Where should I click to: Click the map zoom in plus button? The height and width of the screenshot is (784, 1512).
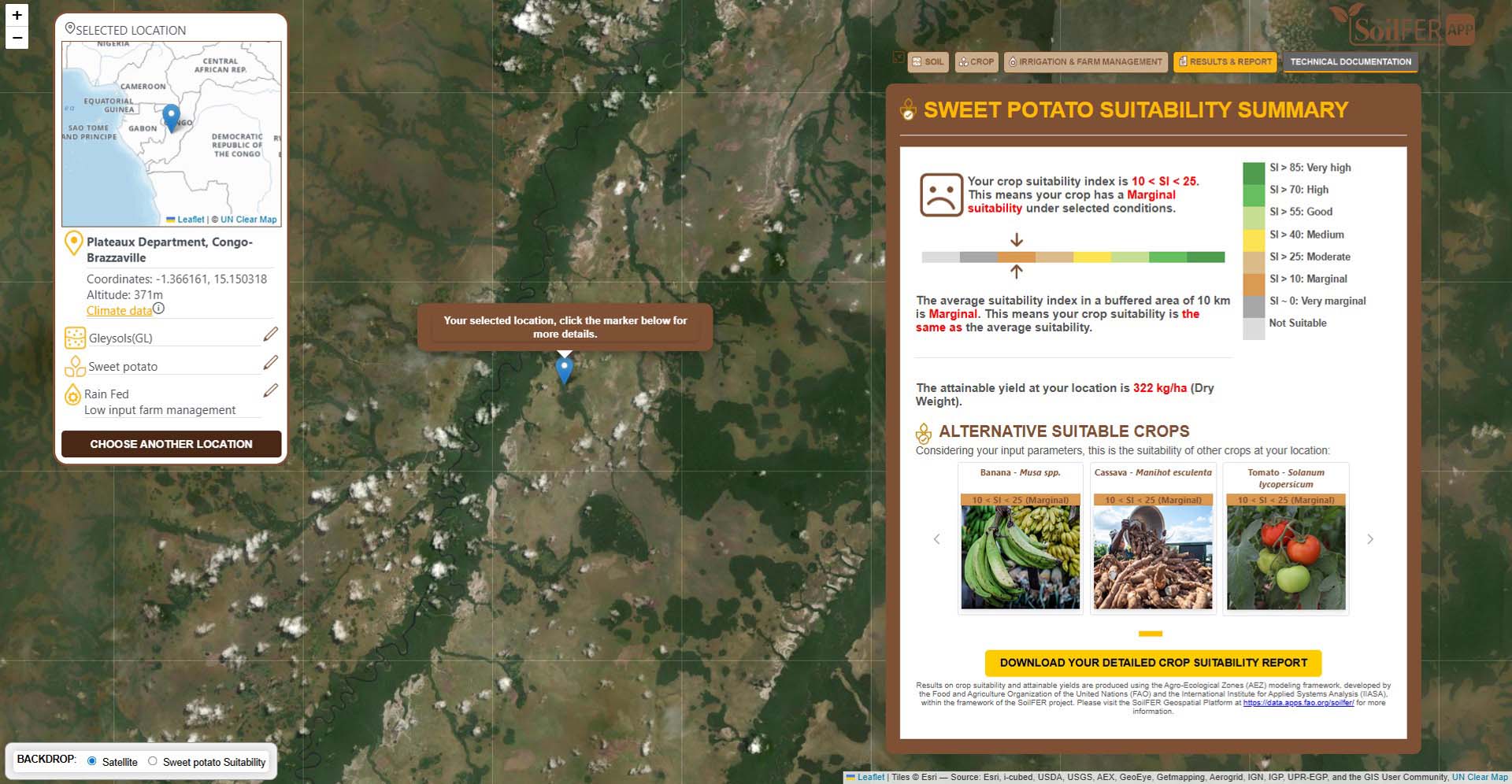(x=17, y=15)
